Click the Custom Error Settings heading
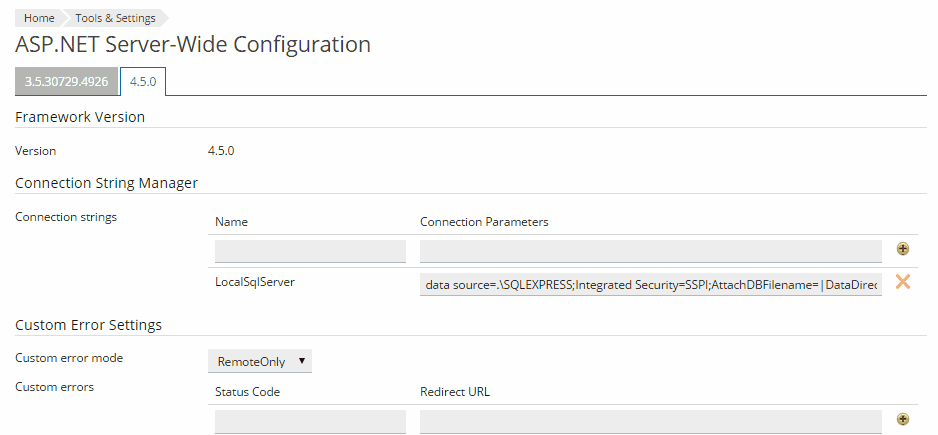The image size is (938, 435). [x=89, y=325]
